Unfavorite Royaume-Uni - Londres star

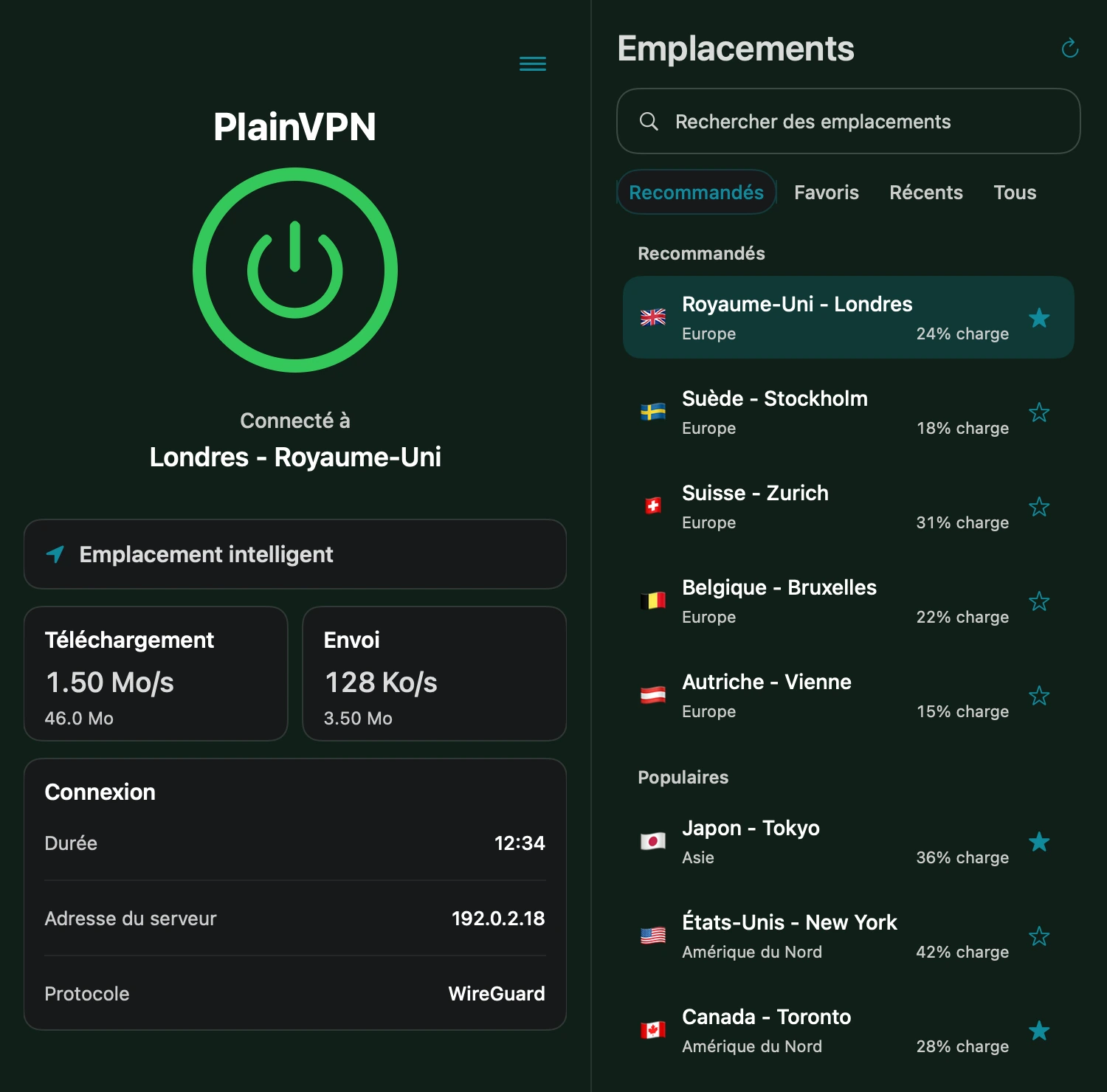(x=1039, y=318)
